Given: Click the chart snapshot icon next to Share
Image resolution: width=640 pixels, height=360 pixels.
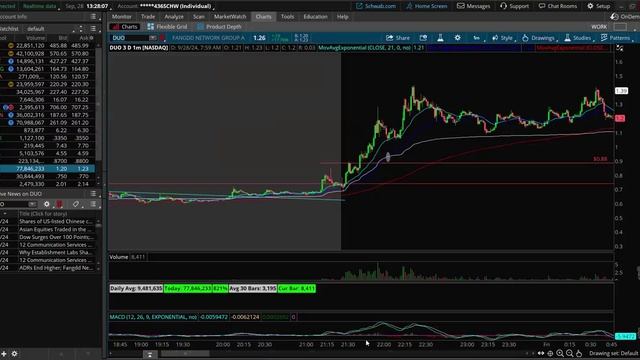Looking at the screenshot, I should point(423,38).
